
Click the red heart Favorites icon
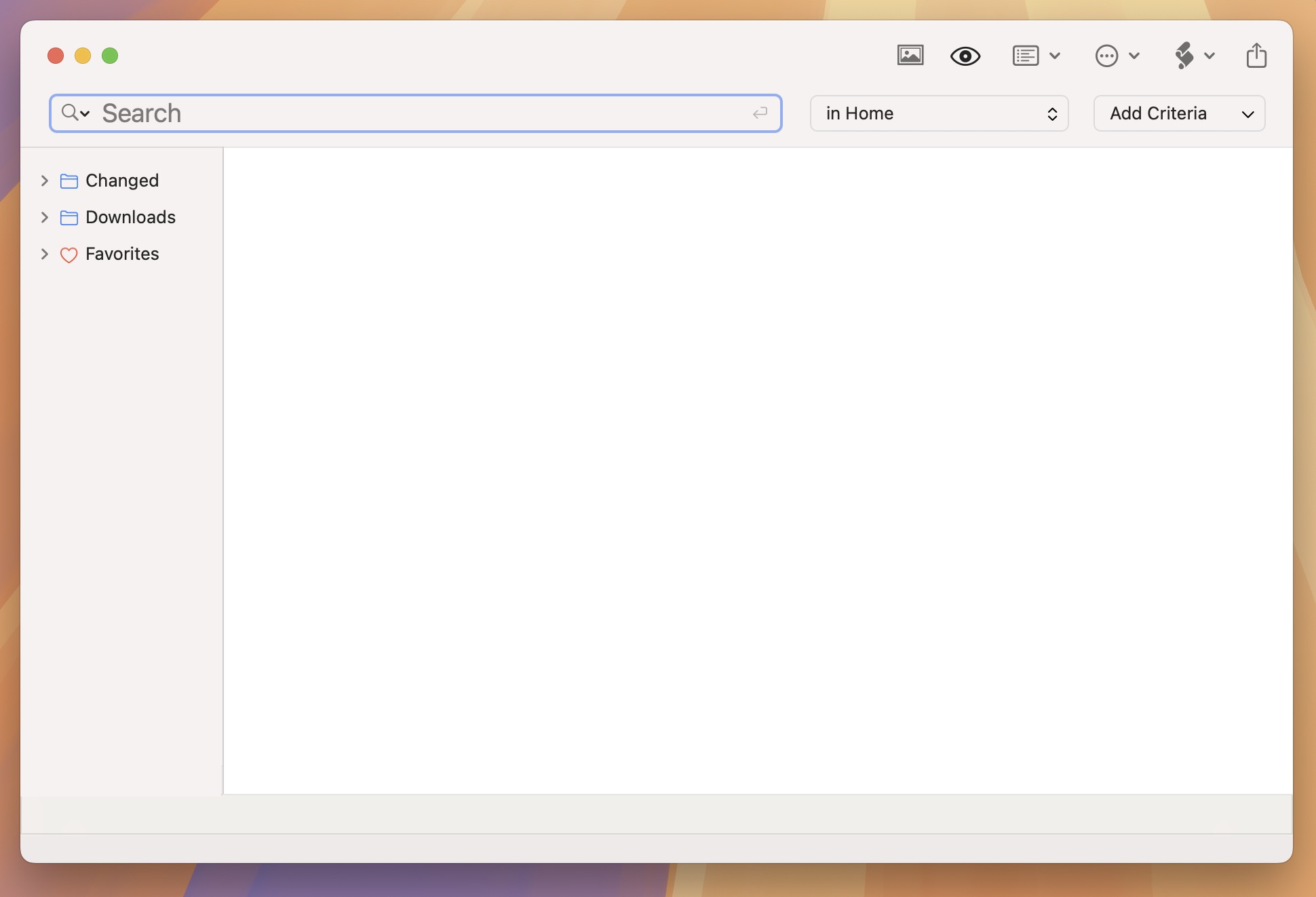click(69, 254)
